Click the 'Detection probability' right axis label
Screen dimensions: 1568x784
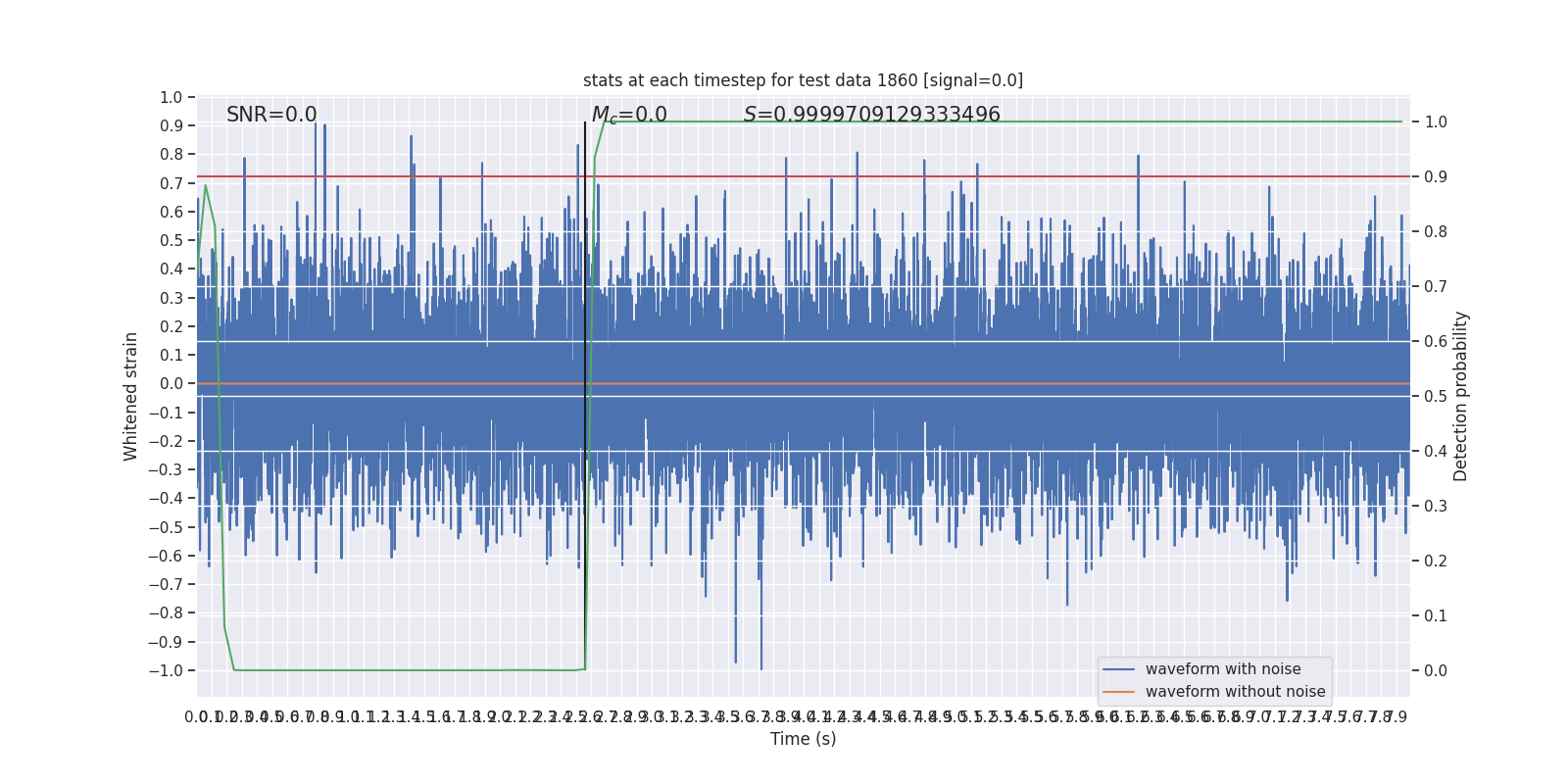(1461, 396)
